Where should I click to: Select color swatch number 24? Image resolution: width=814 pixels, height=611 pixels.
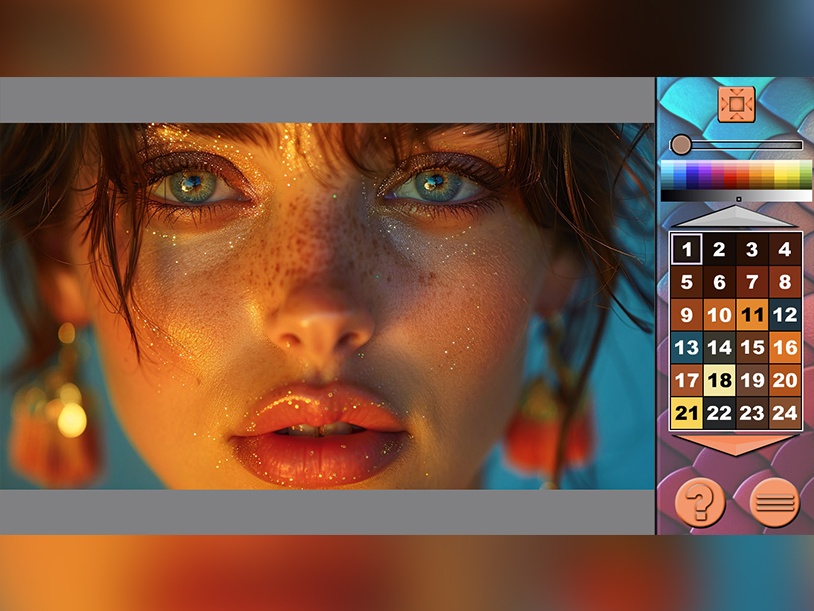coord(784,413)
